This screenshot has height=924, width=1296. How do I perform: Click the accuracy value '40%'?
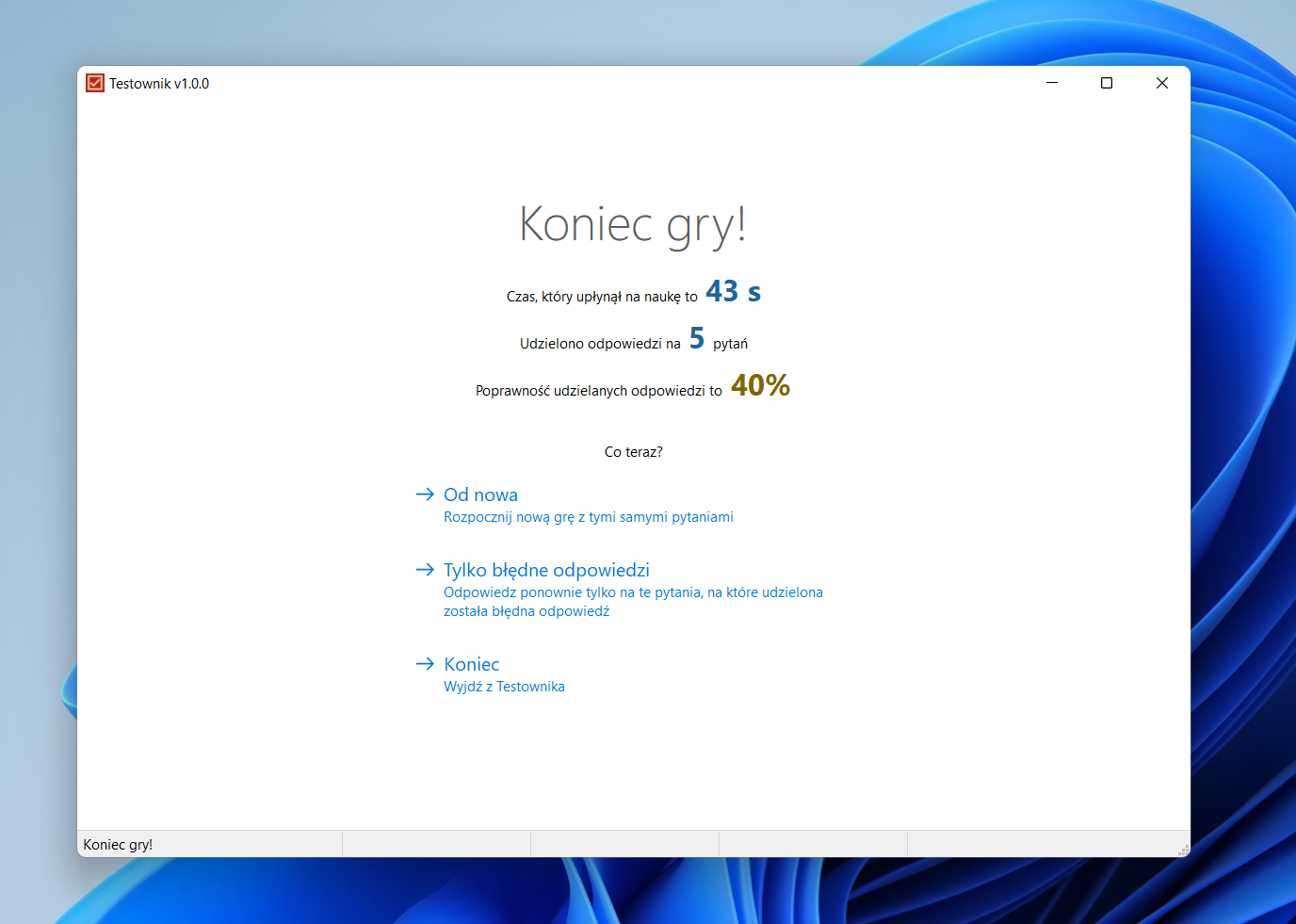[760, 385]
